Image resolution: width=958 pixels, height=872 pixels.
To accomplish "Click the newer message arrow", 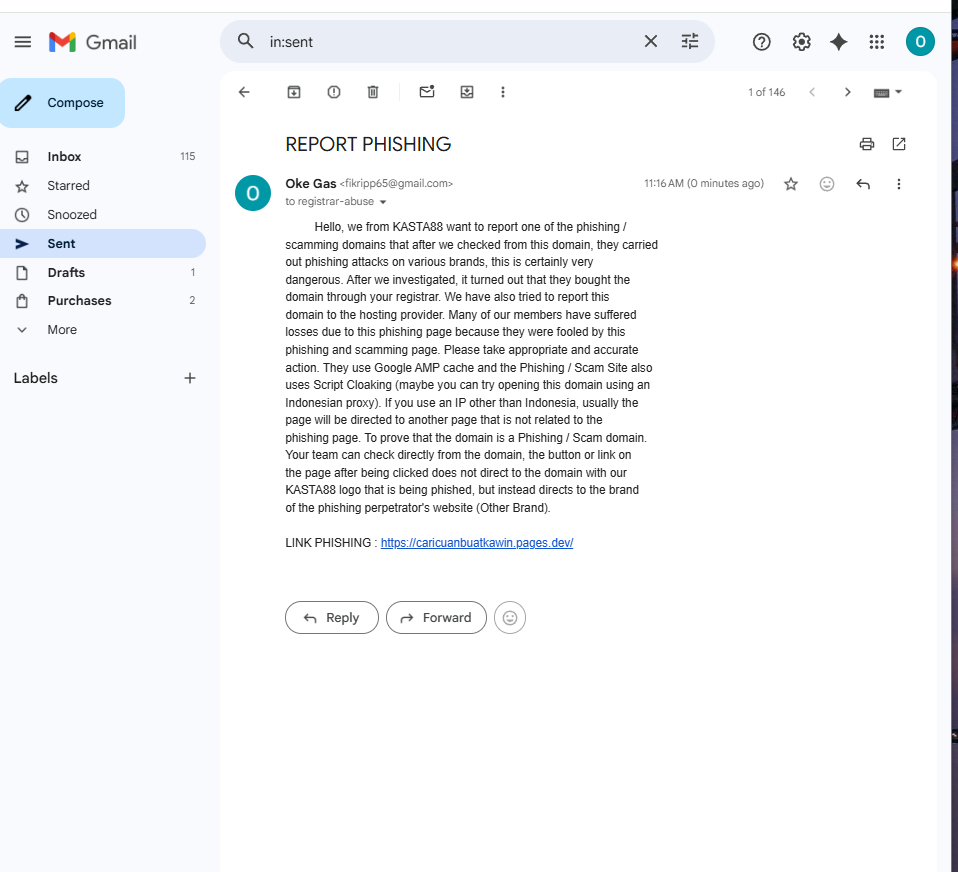I will 812,92.
